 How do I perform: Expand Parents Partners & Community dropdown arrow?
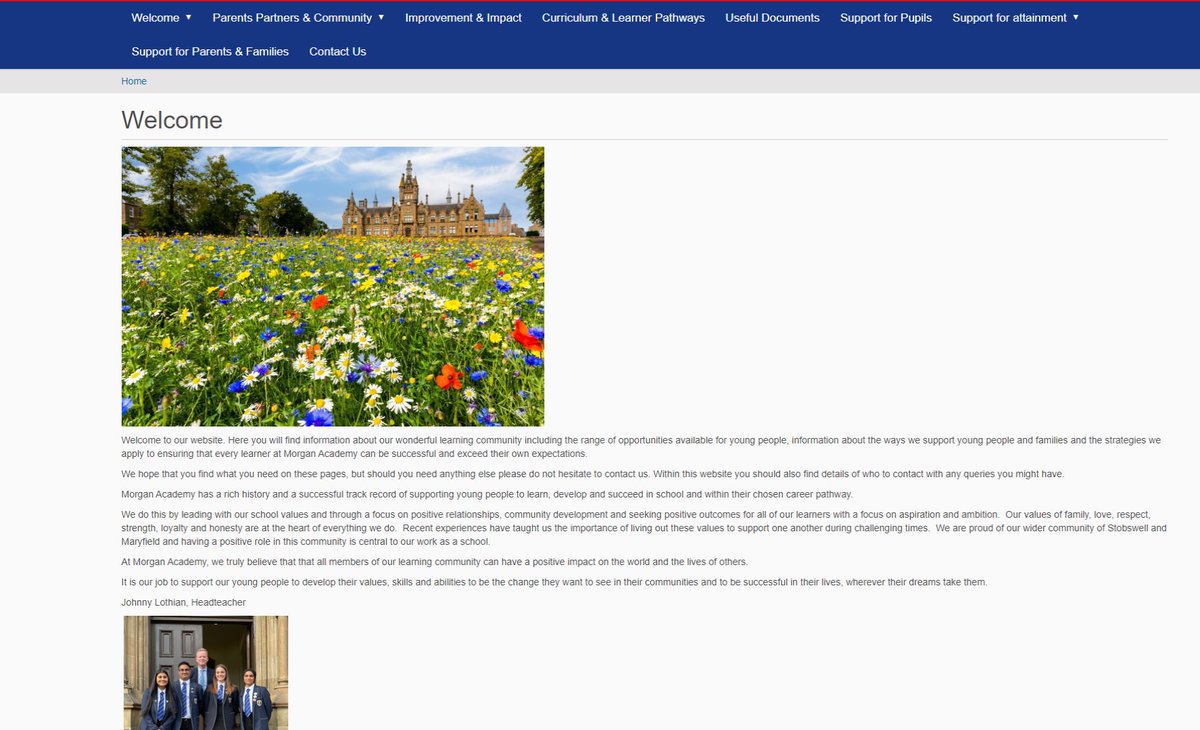(381, 17)
